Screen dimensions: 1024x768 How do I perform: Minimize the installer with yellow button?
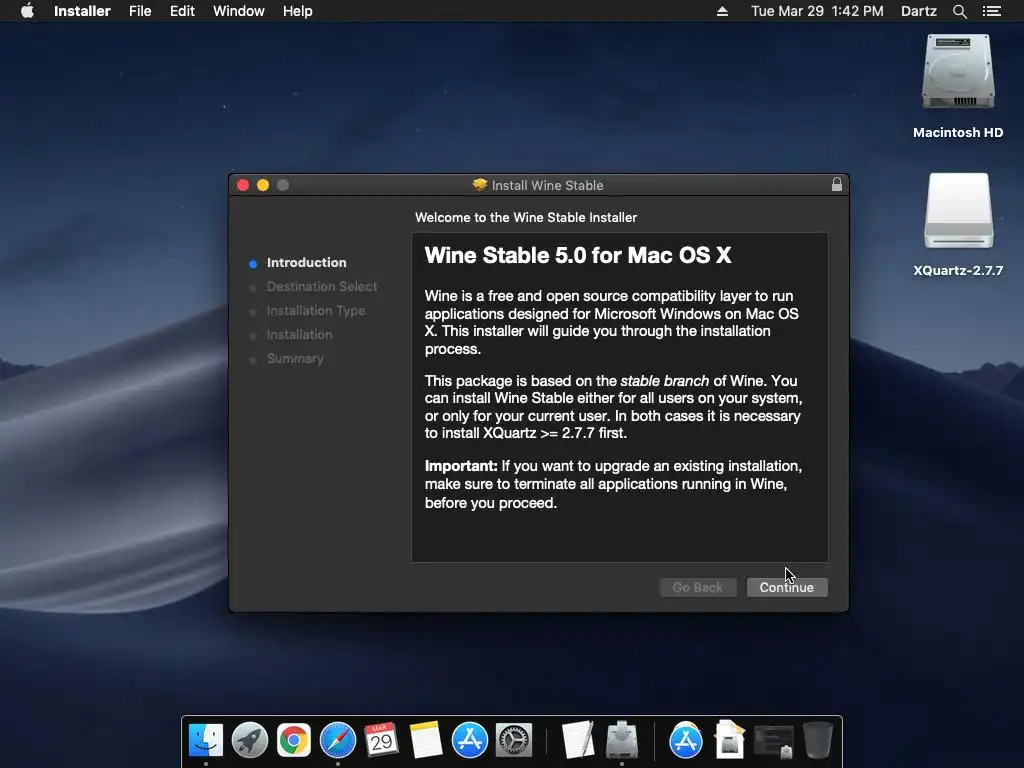tap(263, 185)
